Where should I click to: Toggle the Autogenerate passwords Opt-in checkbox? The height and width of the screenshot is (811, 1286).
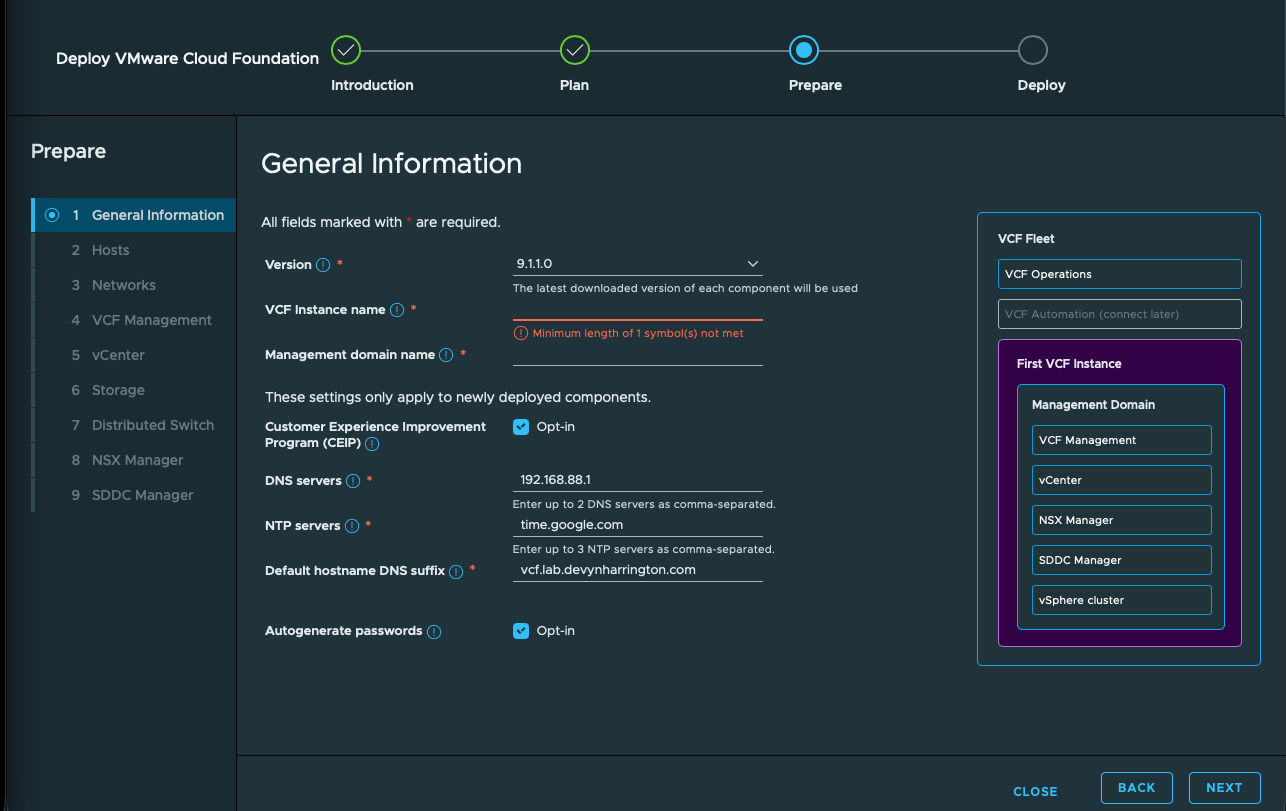521,631
